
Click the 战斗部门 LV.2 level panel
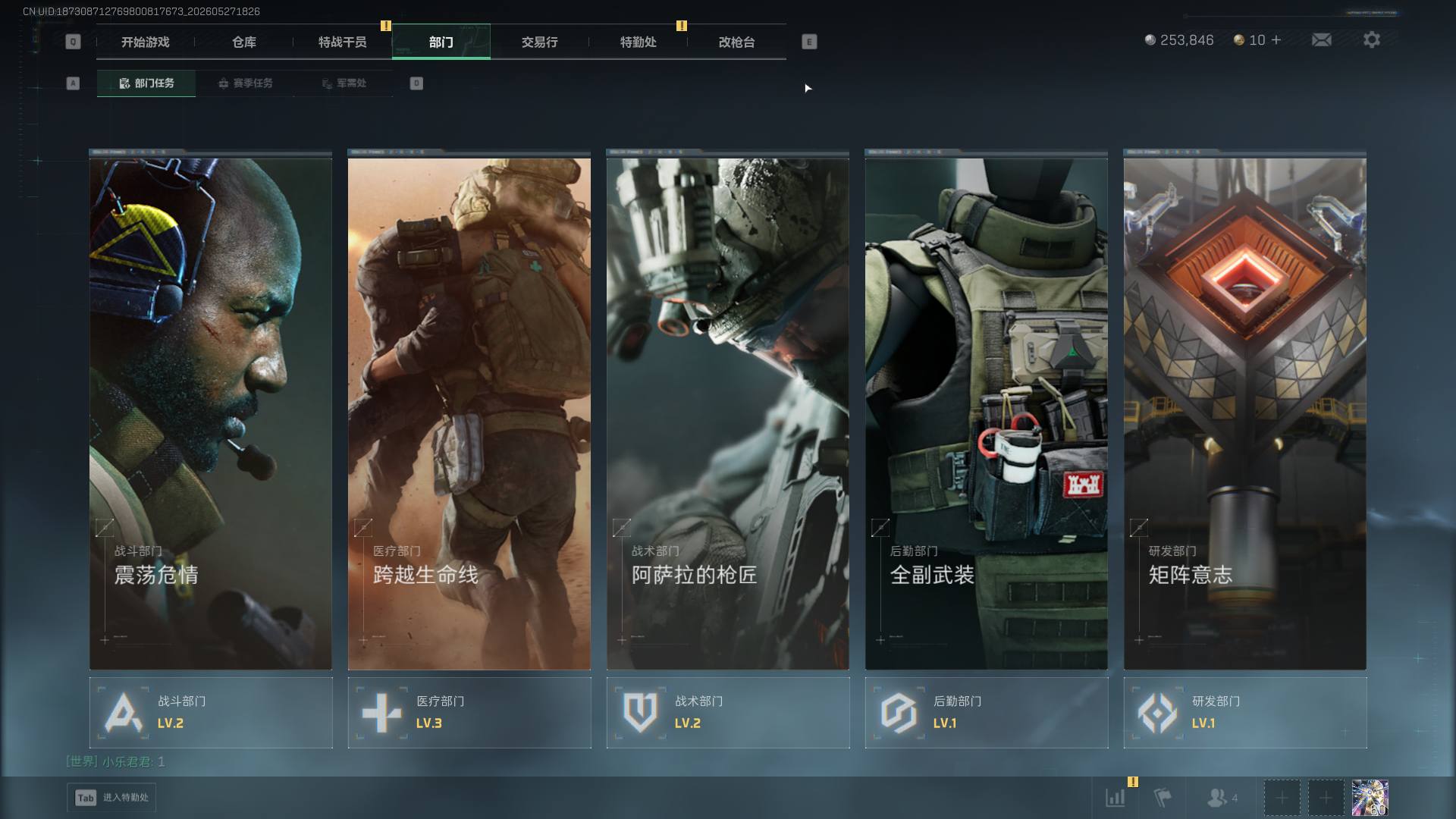211,713
